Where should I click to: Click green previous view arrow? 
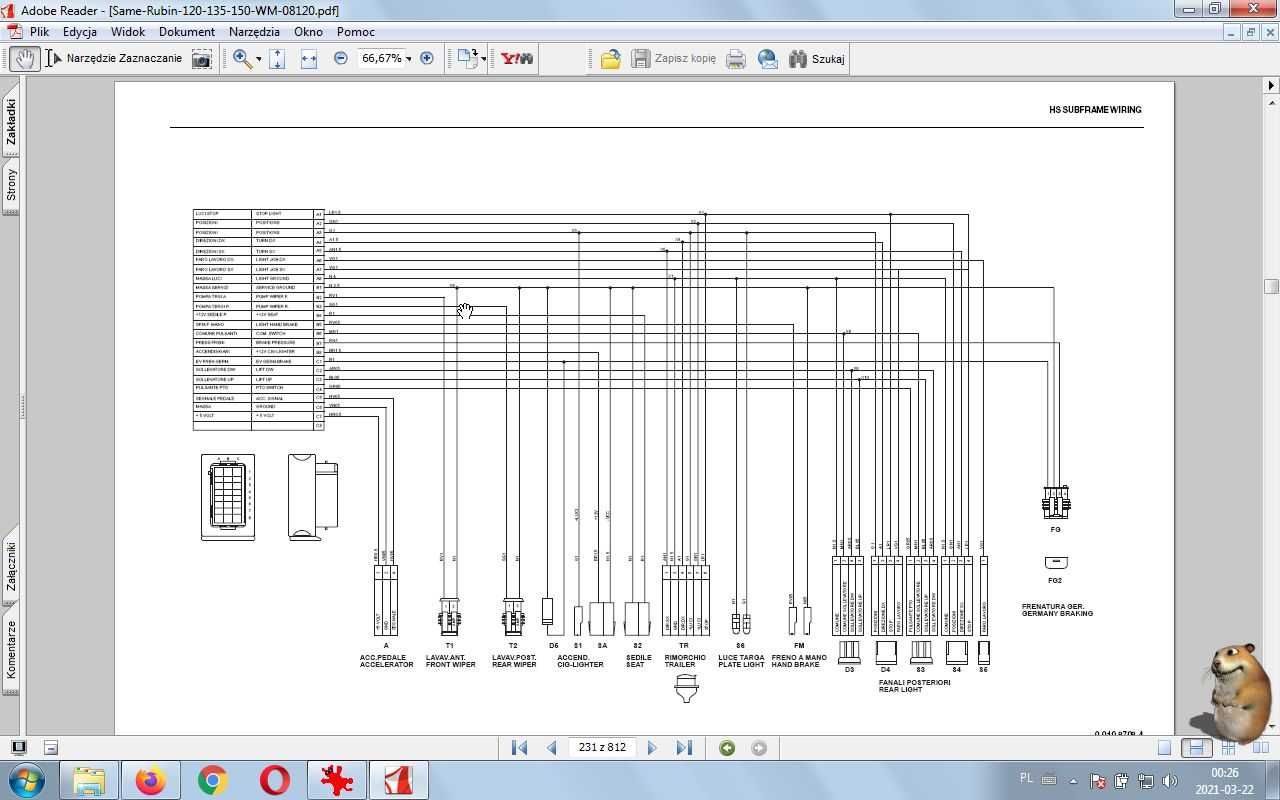click(727, 748)
